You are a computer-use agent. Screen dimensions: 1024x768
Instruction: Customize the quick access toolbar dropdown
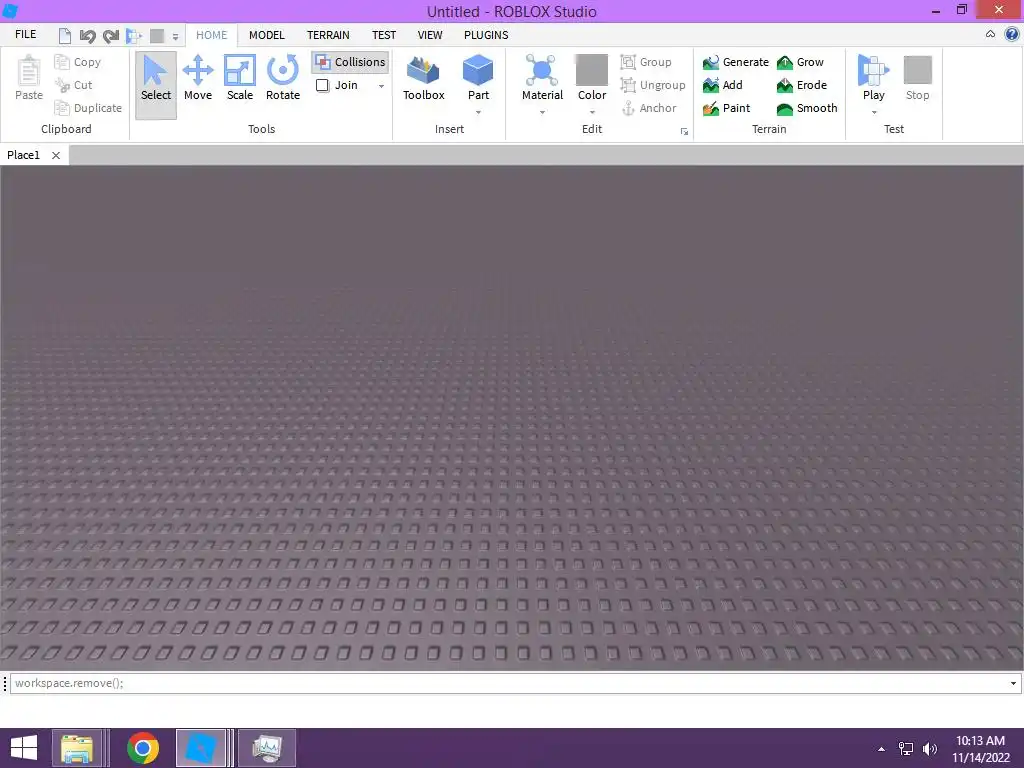pyautogui.click(x=175, y=36)
